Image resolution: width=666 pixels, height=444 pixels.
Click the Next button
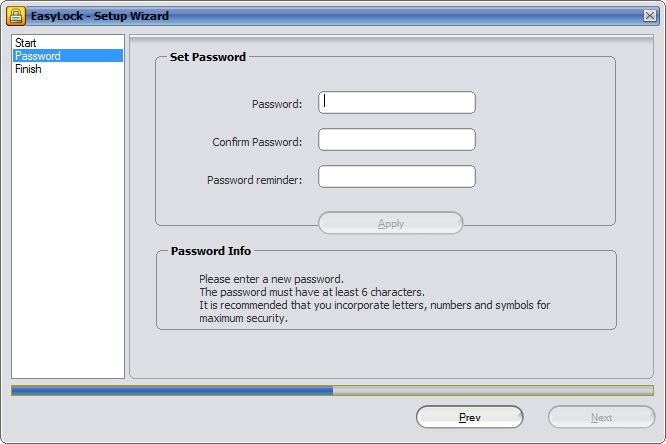[601, 417]
